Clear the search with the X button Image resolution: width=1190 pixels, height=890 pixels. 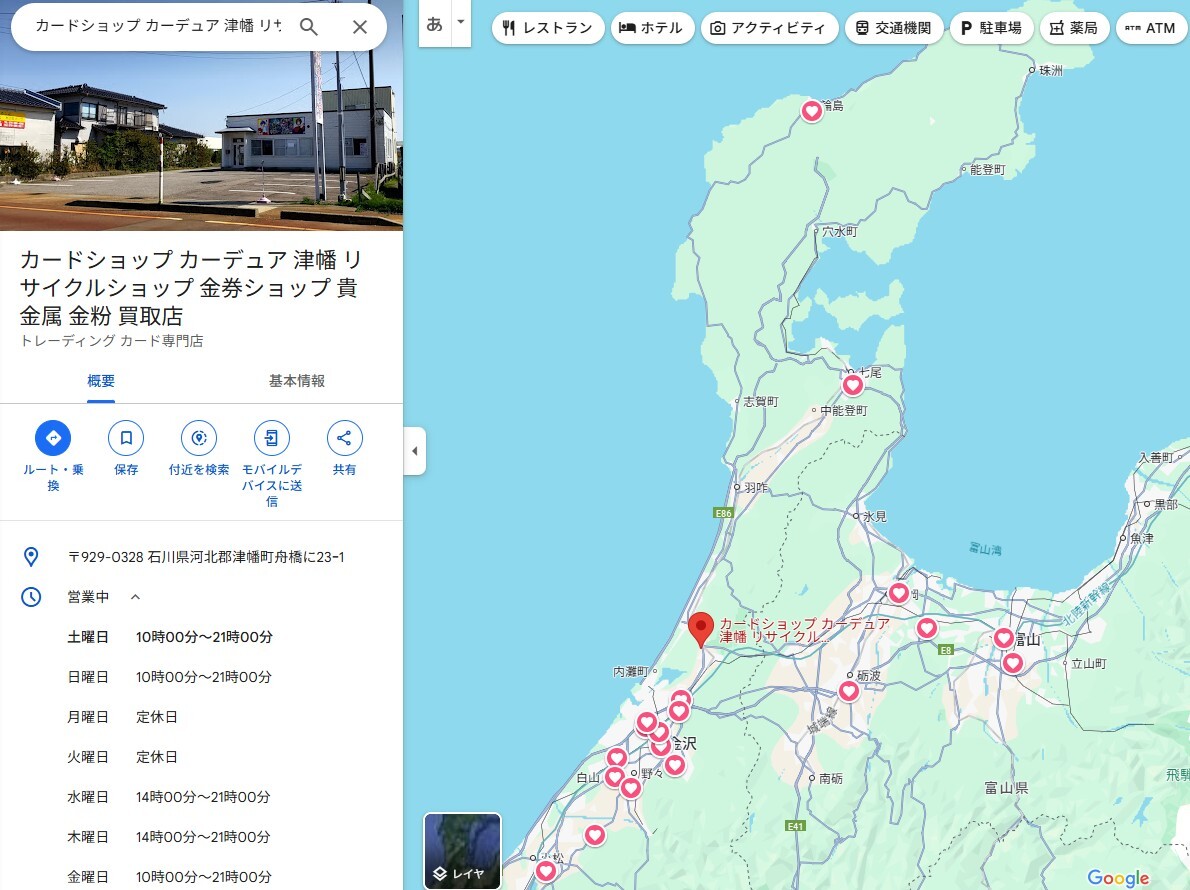(x=360, y=27)
